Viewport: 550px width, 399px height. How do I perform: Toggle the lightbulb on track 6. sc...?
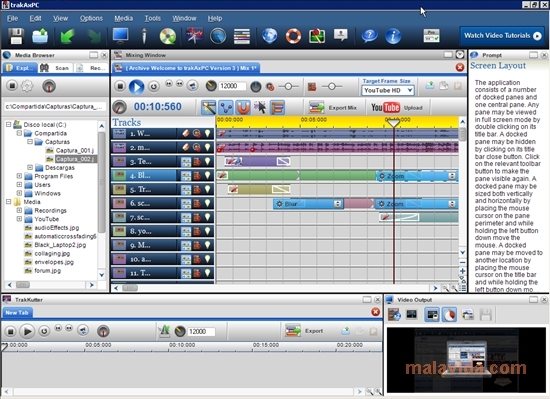[x=208, y=203]
